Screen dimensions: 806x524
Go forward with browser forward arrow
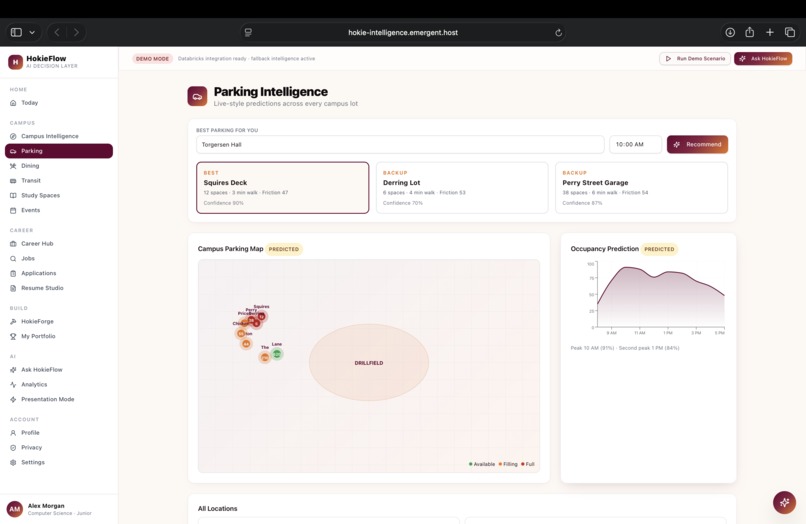pyautogui.click(x=76, y=32)
